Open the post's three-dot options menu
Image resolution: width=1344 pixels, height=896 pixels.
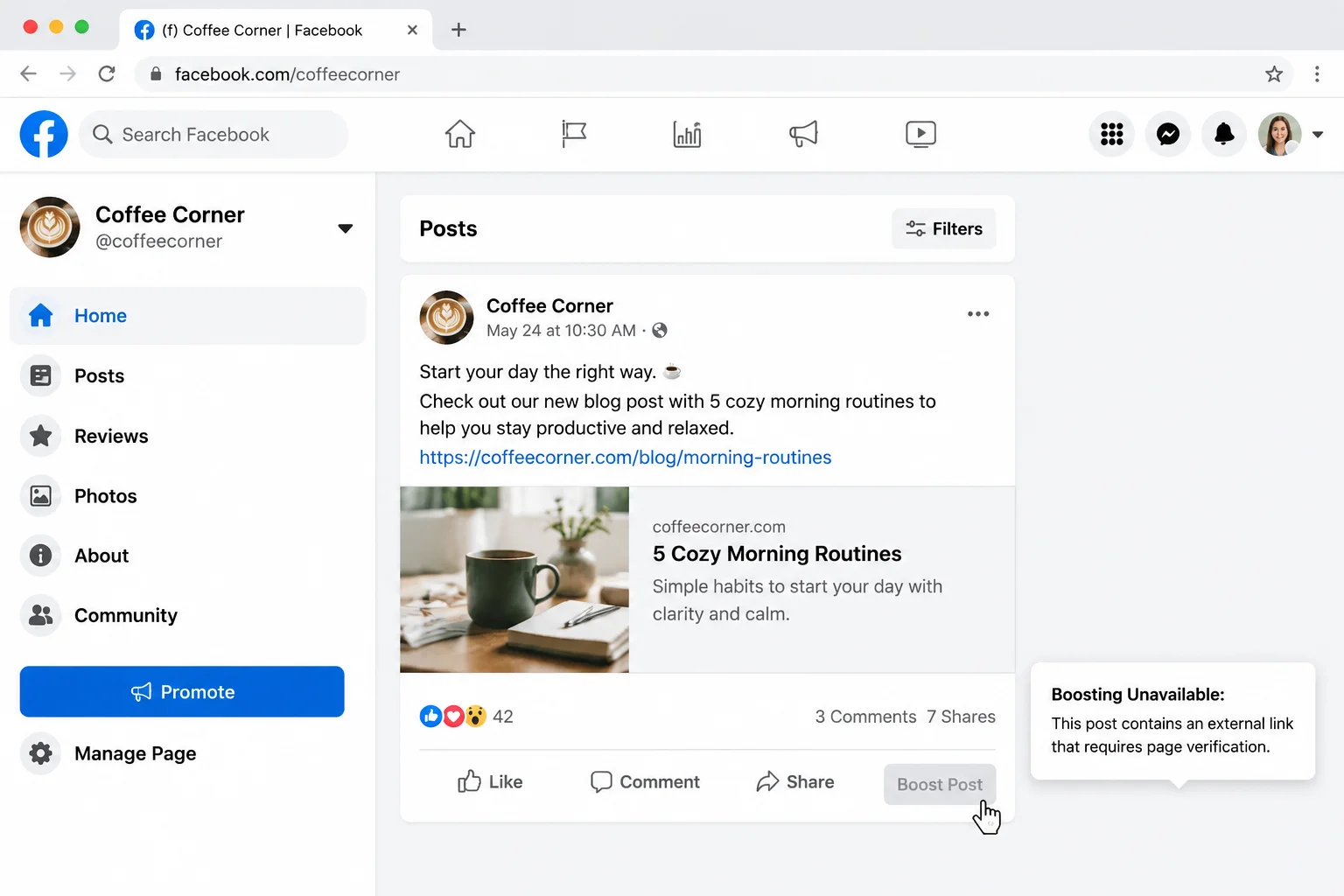[x=978, y=313]
